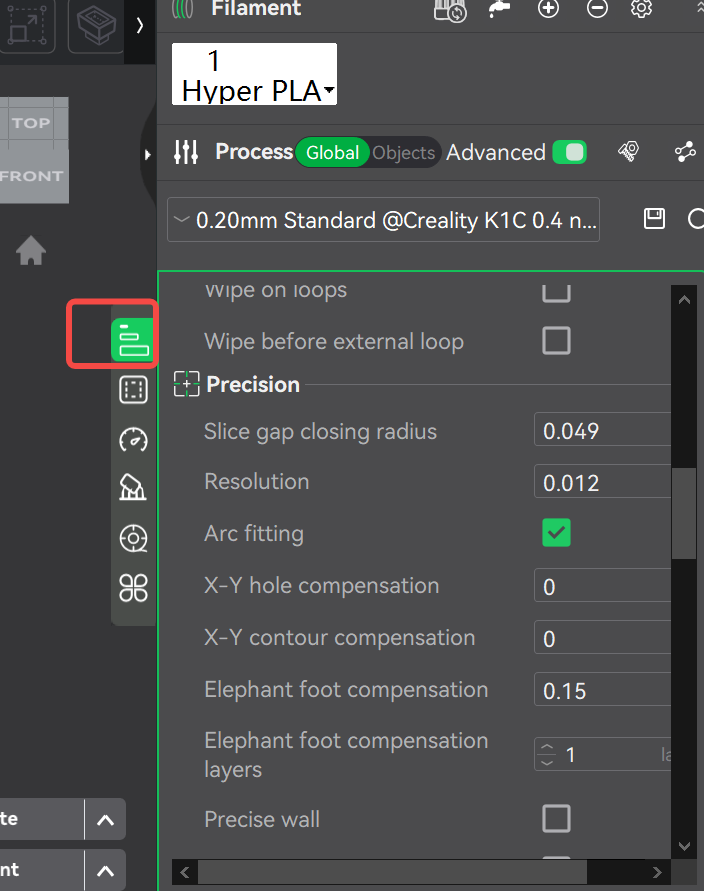This screenshot has width=704, height=891.
Task: Click the remove filament minus icon
Action: pos(597,9)
